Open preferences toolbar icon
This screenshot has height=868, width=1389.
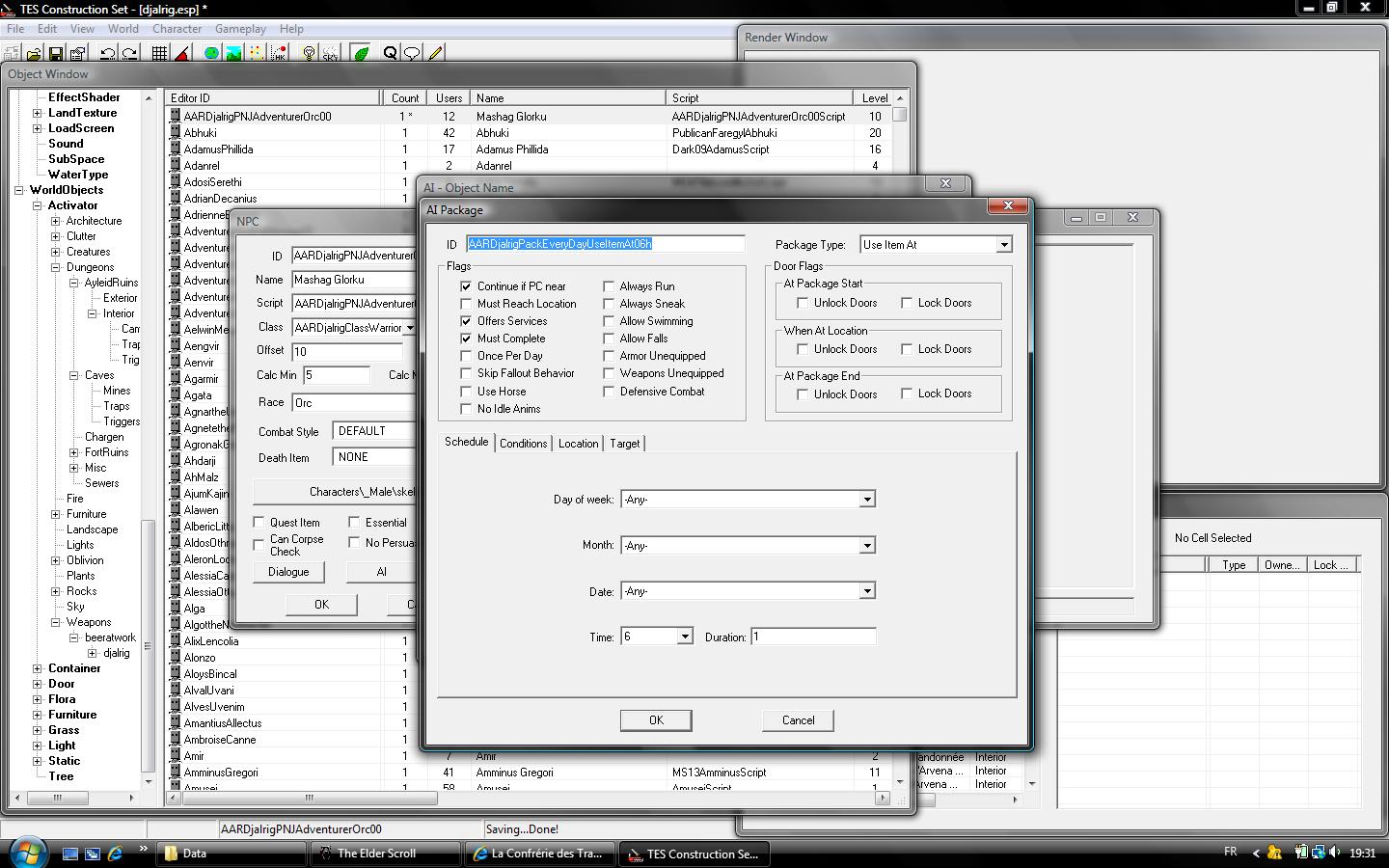click(x=77, y=53)
